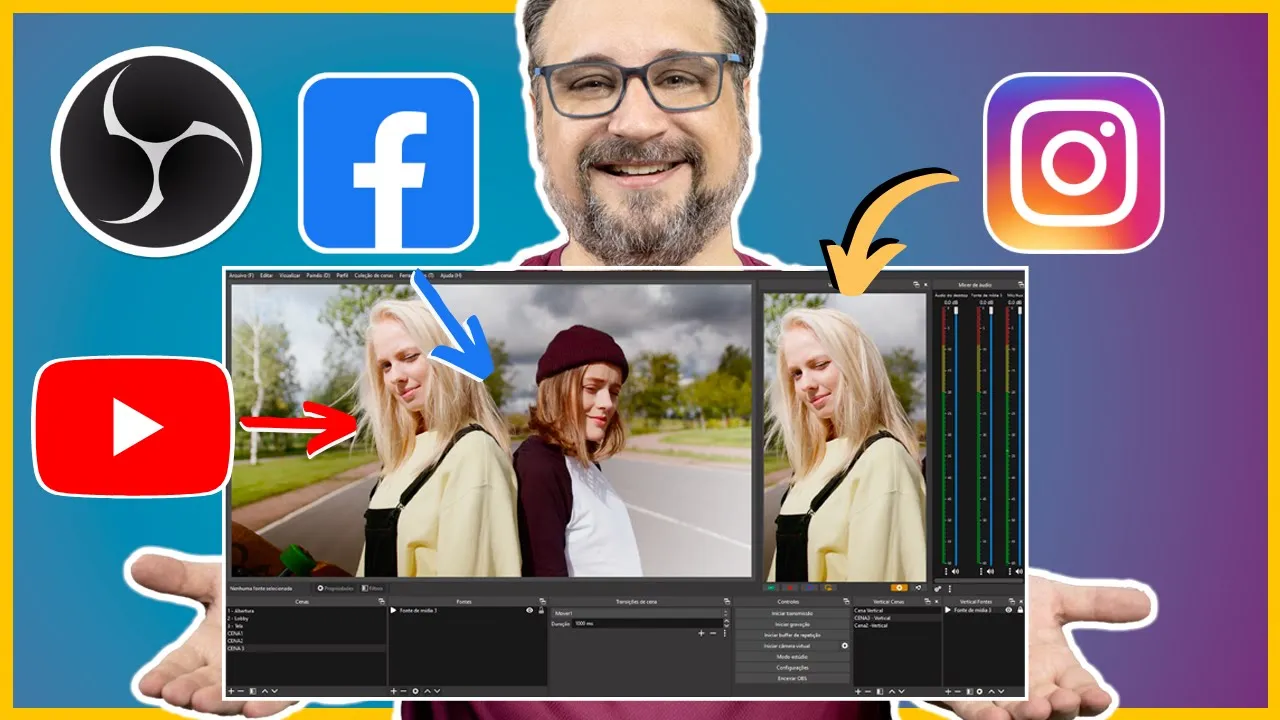The image size is (1280, 720).
Task: Select scene 2 - Lobby
Action: pos(305,618)
